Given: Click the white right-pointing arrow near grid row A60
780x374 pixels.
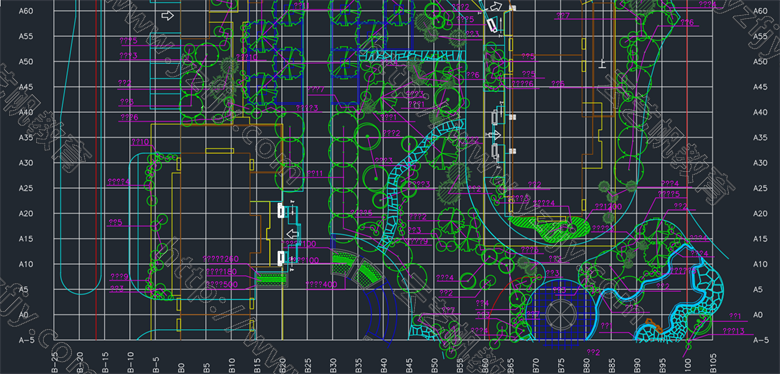Looking at the screenshot, I should (x=168, y=16).
